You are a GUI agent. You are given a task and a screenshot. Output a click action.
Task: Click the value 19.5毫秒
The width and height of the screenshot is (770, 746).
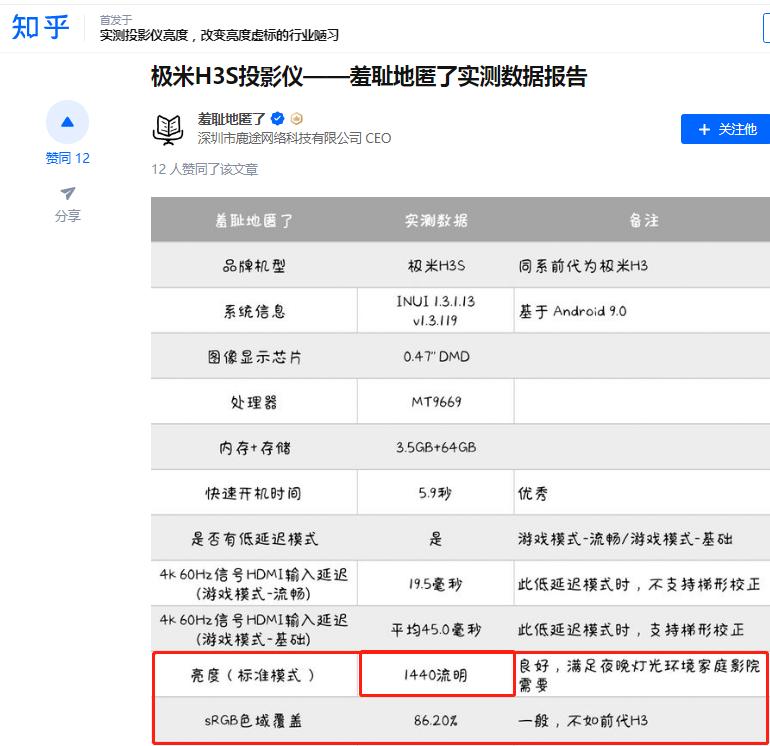(x=435, y=584)
